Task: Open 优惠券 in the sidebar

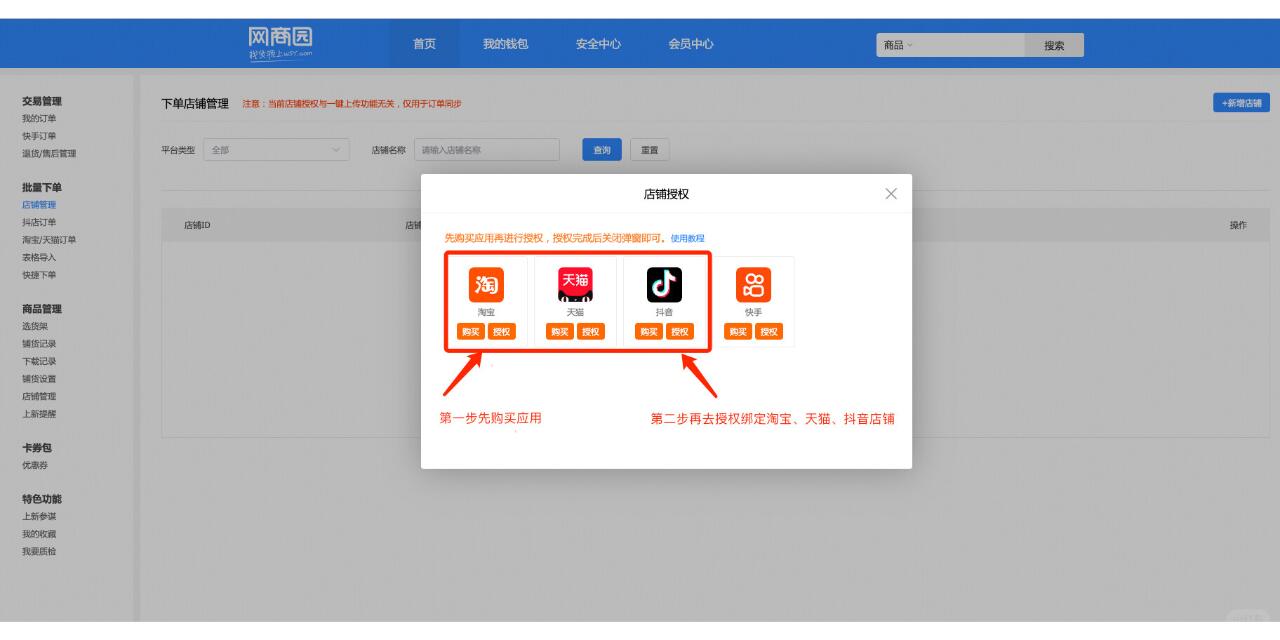Action: tap(35, 465)
